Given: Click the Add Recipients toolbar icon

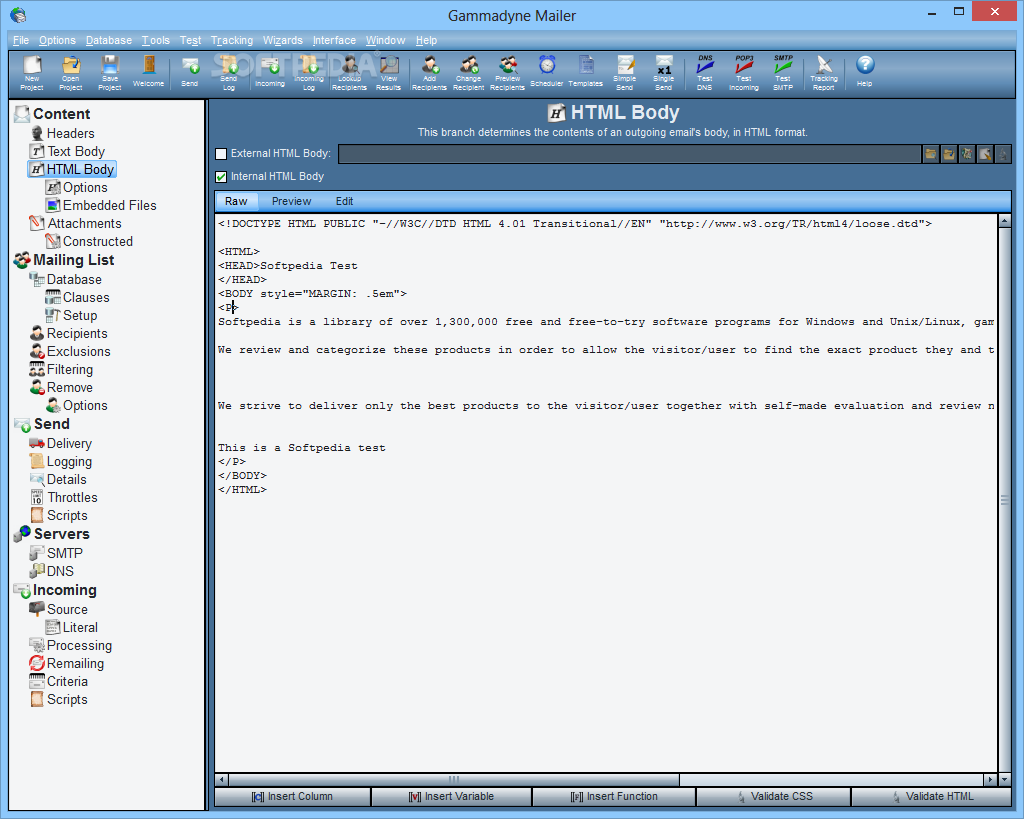Looking at the screenshot, I should 429,72.
